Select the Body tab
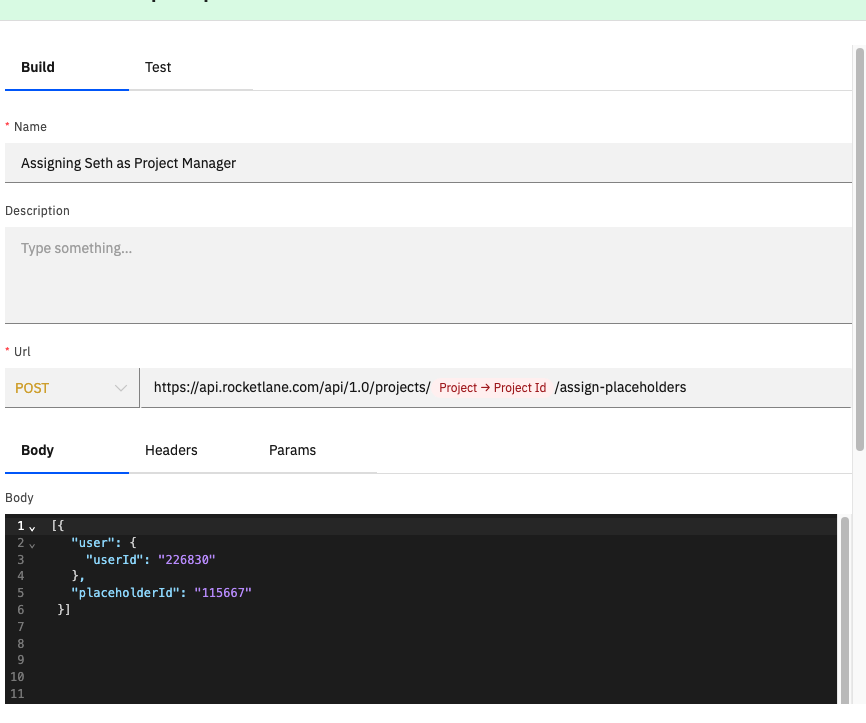Image resolution: width=866 pixels, height=723 pixels. click(38, 450)
